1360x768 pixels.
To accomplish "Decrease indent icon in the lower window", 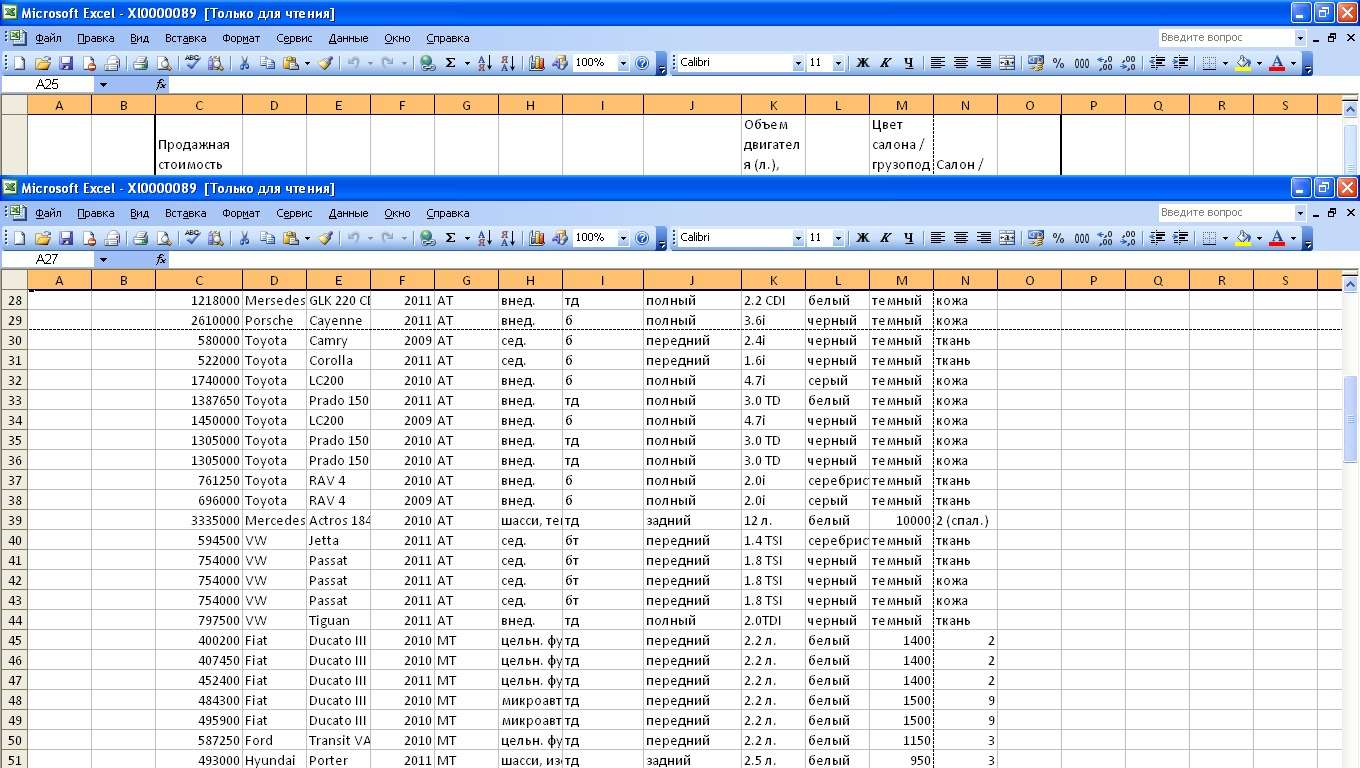I will [x=1157, y=238].
